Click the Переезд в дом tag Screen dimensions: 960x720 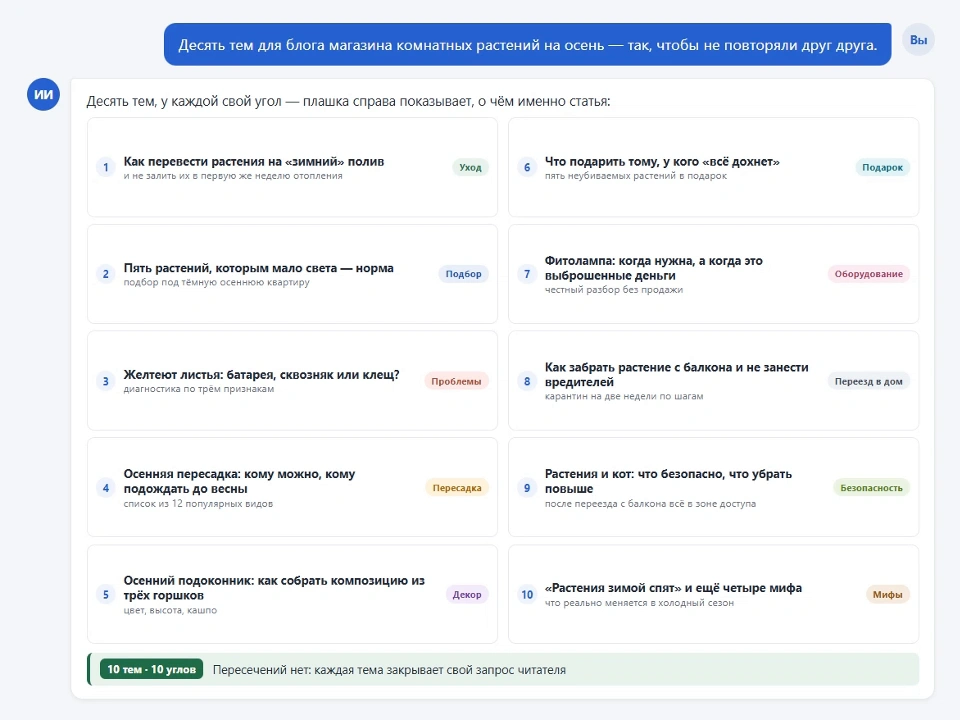tap(868, 381)
